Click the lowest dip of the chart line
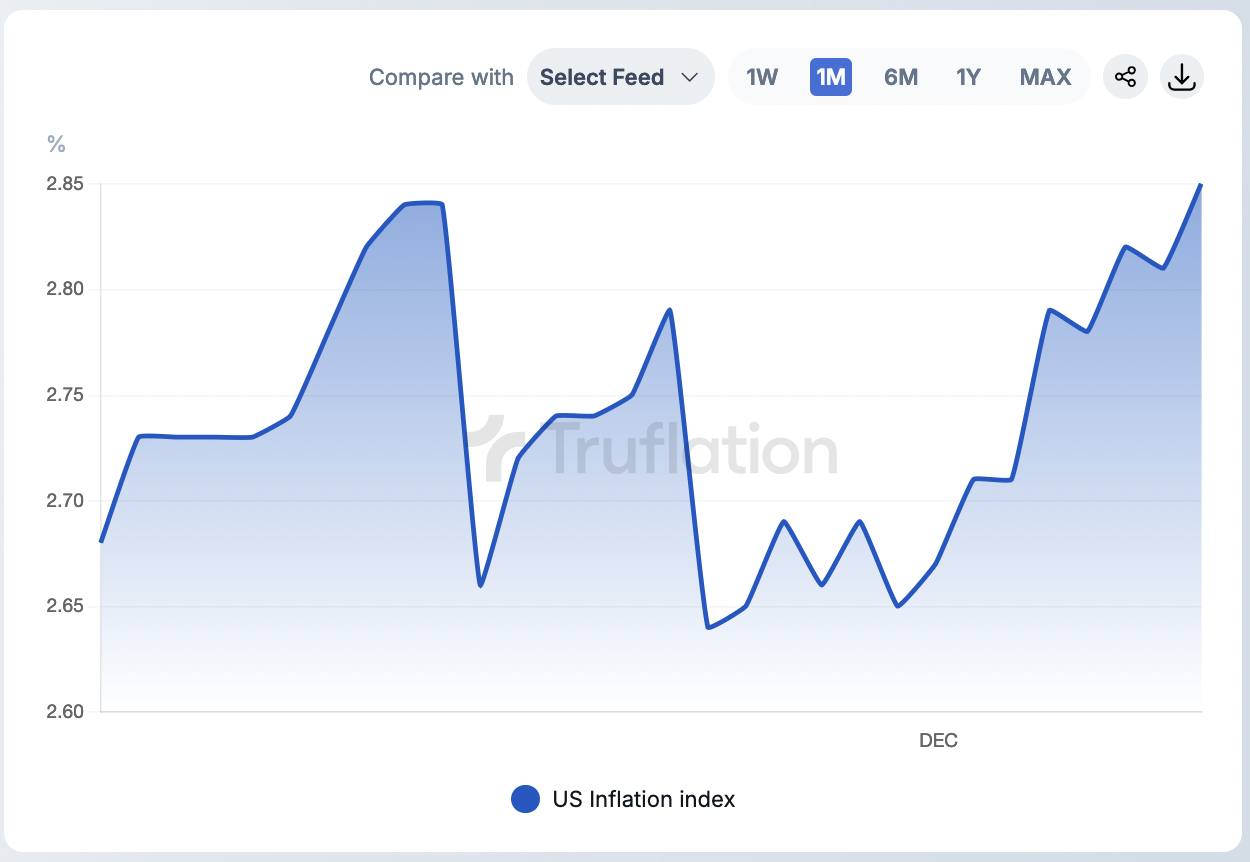1250x862 pixels. [708, 627]
